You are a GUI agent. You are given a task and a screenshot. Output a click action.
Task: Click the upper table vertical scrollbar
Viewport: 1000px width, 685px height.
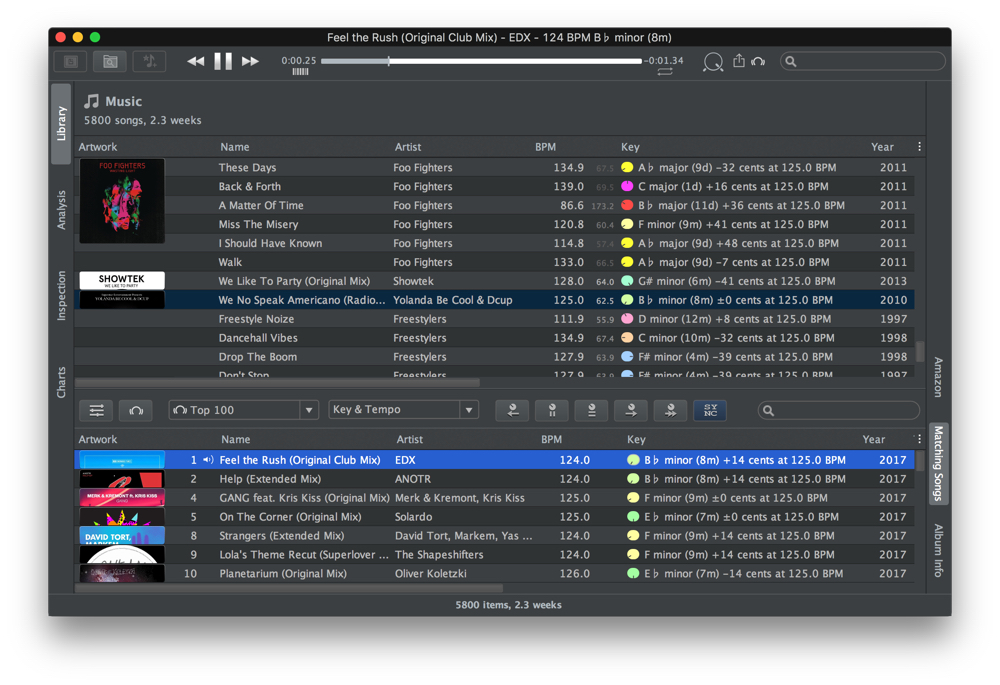point(920,351)
